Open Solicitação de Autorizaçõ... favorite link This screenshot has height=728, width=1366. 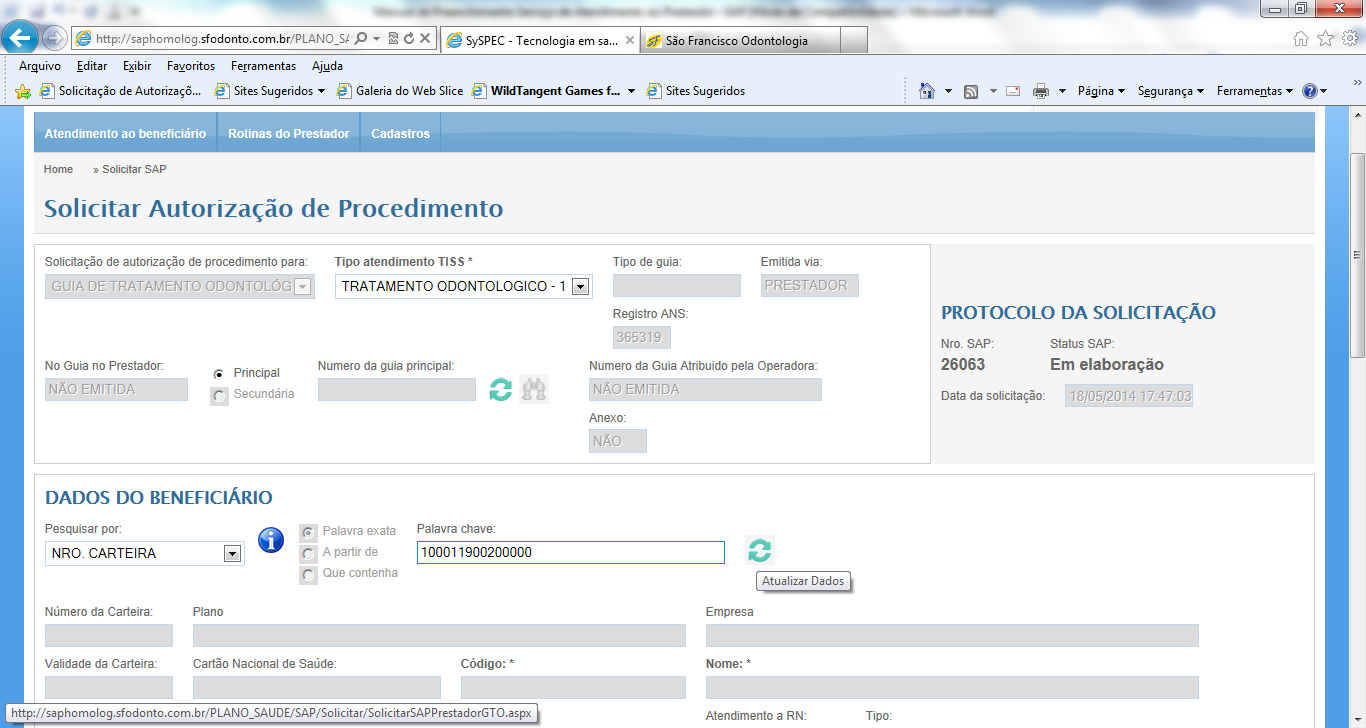click(121, 91)
